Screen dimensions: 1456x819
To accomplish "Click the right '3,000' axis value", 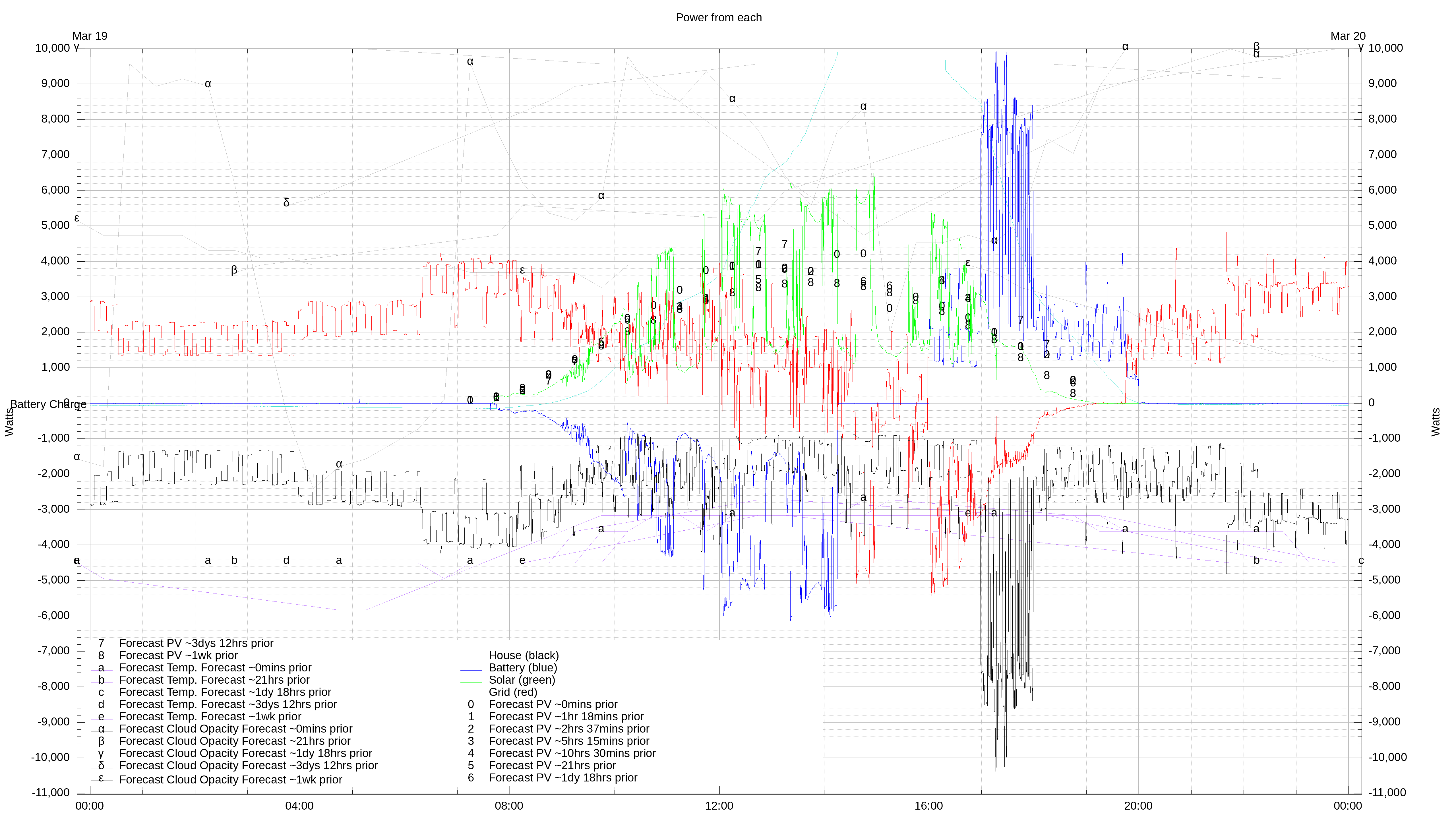I will (x=1382, y=296).
